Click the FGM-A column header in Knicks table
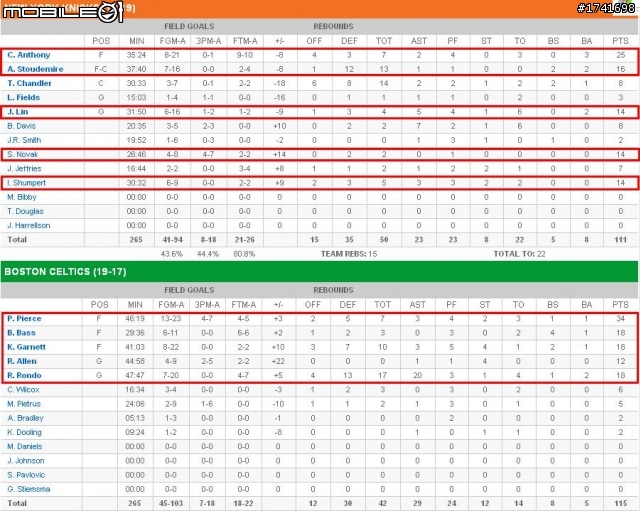 click(x=172, y=41)
